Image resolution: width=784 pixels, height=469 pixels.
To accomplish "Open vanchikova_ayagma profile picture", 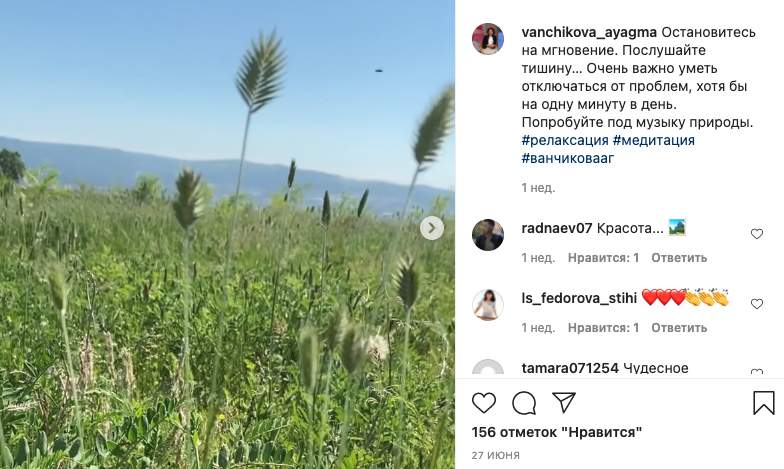I will [x=488, y=38].
